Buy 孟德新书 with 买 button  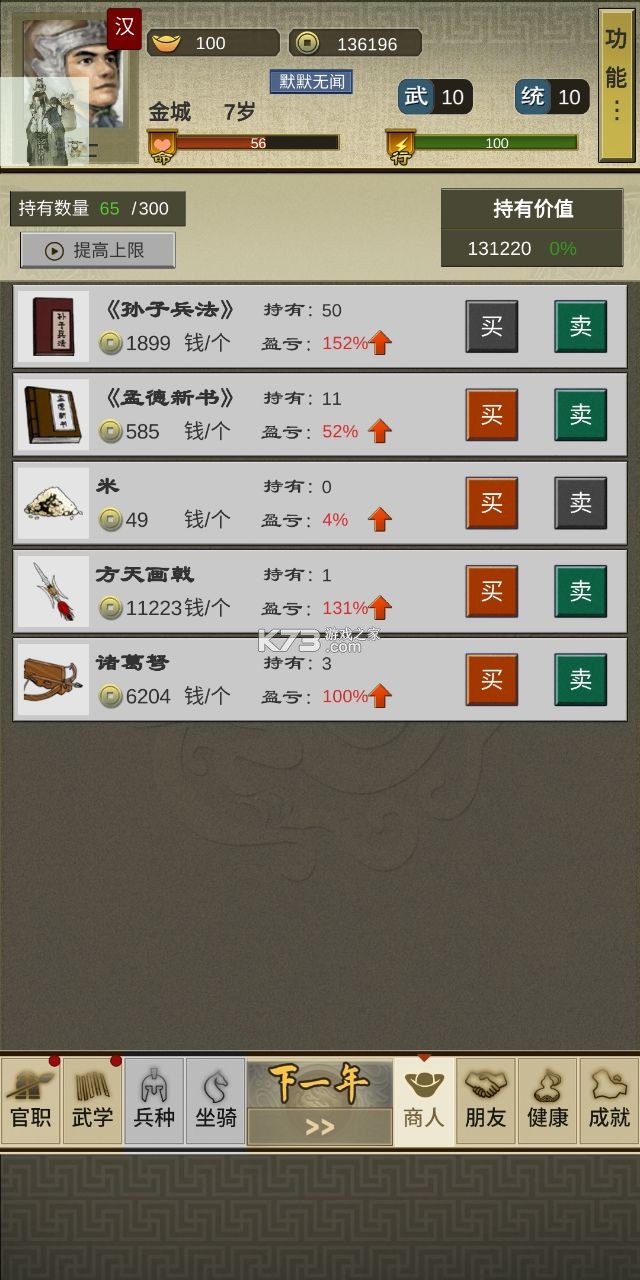tap(492, 415)
